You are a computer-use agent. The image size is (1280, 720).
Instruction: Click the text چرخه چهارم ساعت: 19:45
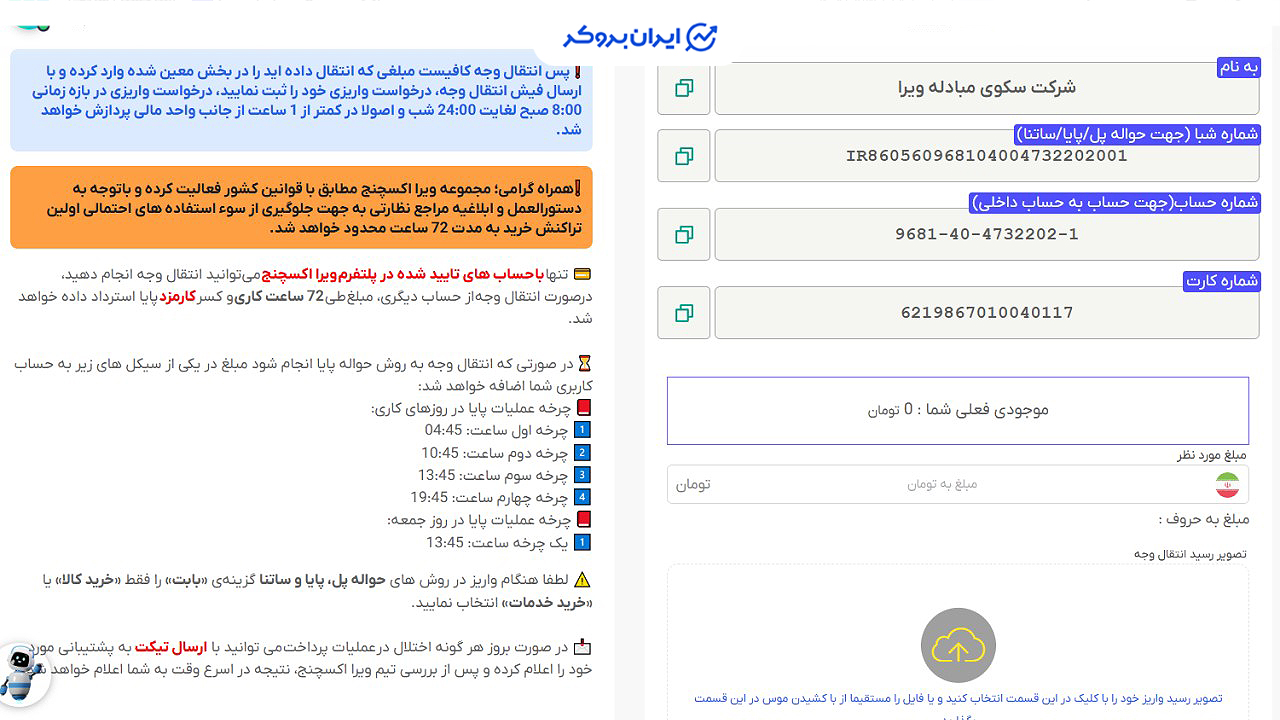click(x=489, y=497)
